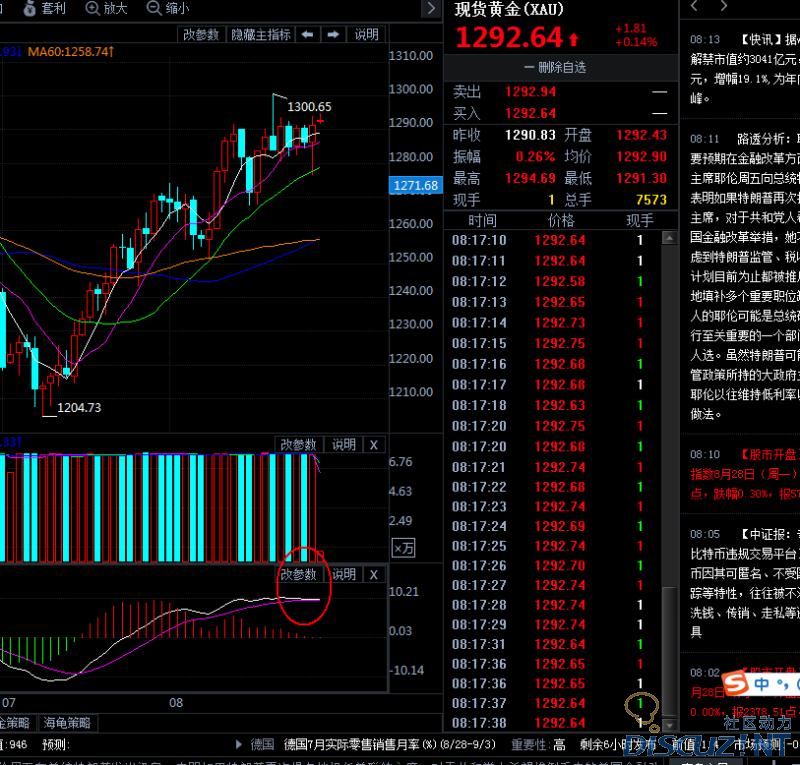This screenshot has height=765, width=800.
Task: Expand the 德国 news ticker play triangle
Action: [237, 744]
